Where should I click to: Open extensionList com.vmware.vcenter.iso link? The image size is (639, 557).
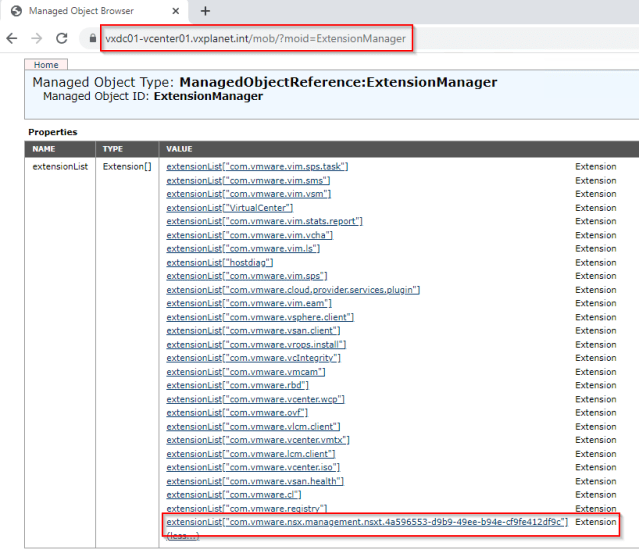[x=253, y=467]
